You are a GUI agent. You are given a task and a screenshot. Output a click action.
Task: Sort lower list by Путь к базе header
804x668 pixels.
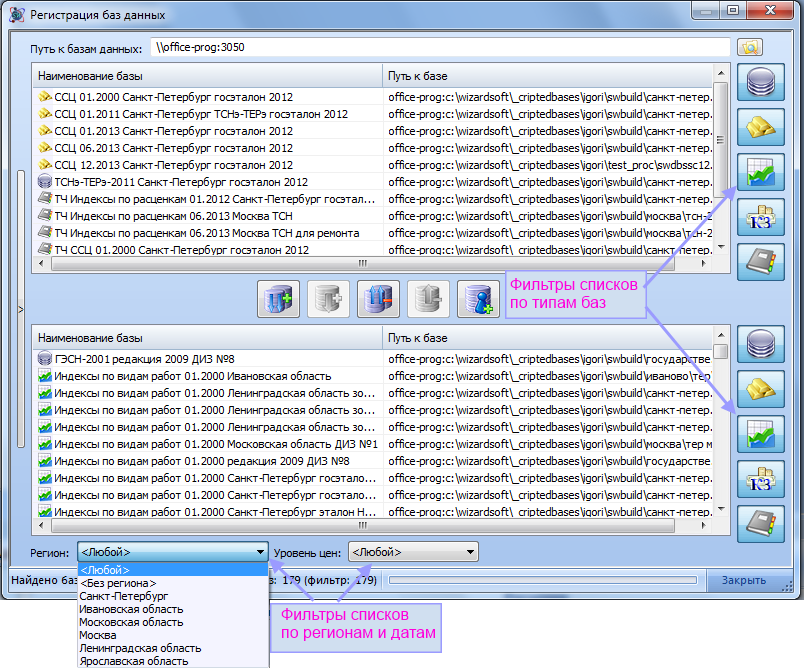coord(548,338)
